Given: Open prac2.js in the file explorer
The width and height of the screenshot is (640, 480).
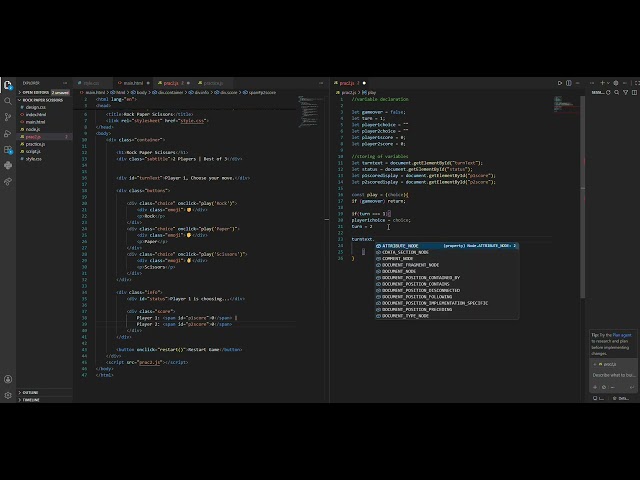Looking at the screenshot, I should click(44, 137).
